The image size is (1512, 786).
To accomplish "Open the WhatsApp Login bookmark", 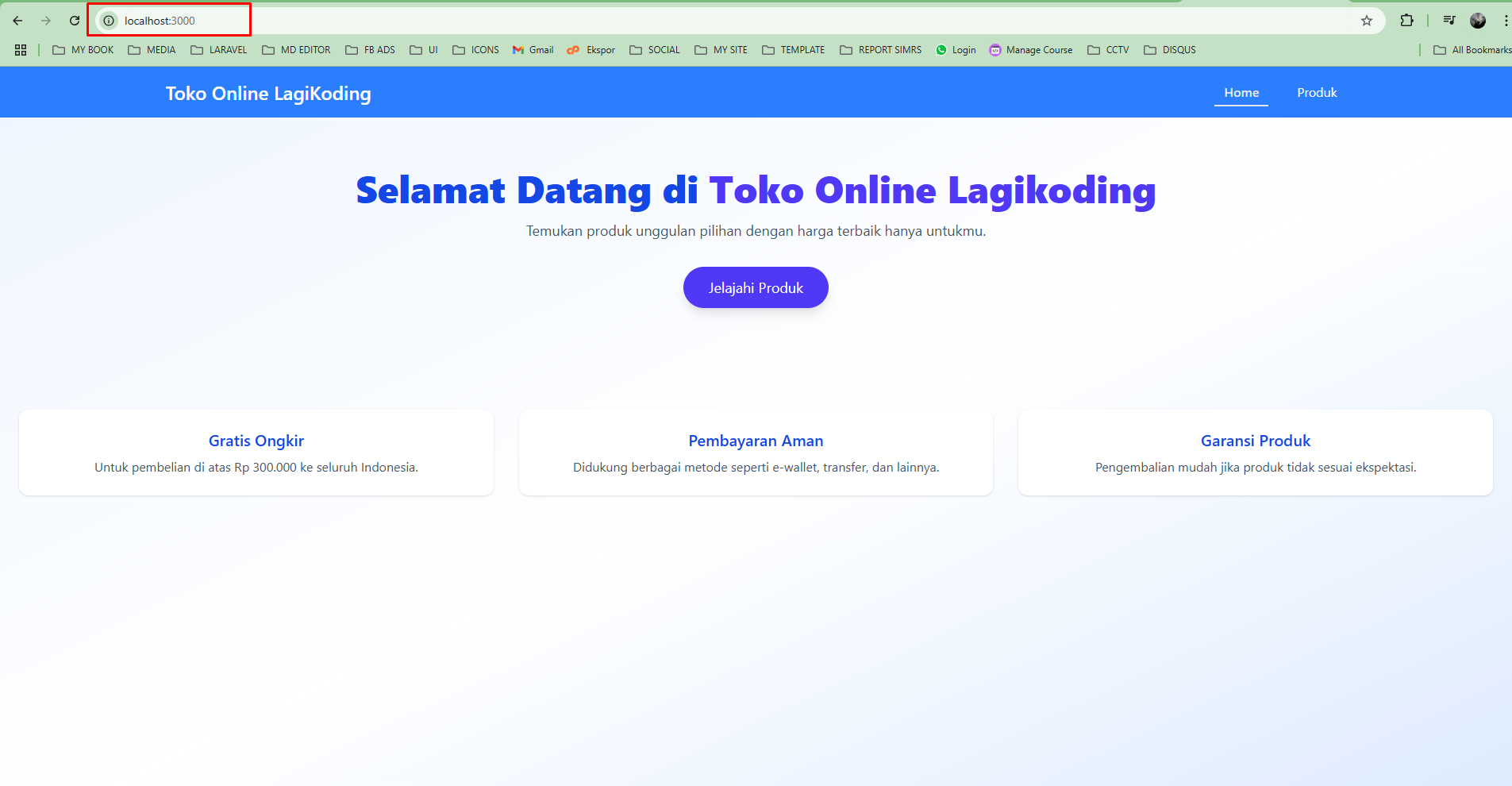I will 956,49.
